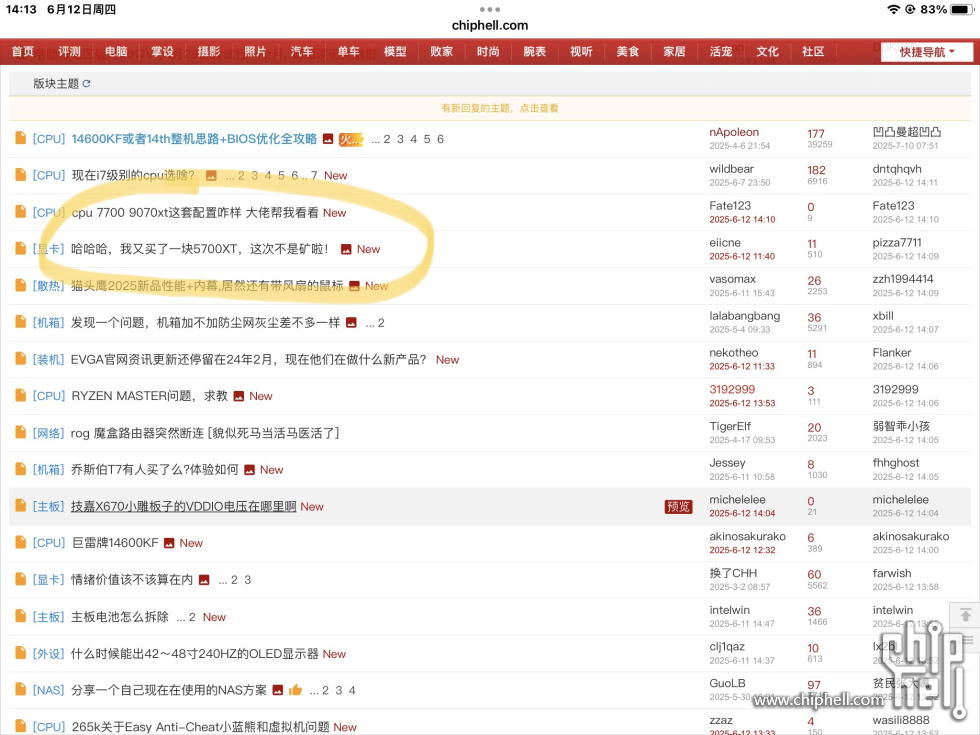The height and width of the screenshot is (735, 980).
Task: Jump to page 3 of 情绪价值 thread
Action: (248, 580)
